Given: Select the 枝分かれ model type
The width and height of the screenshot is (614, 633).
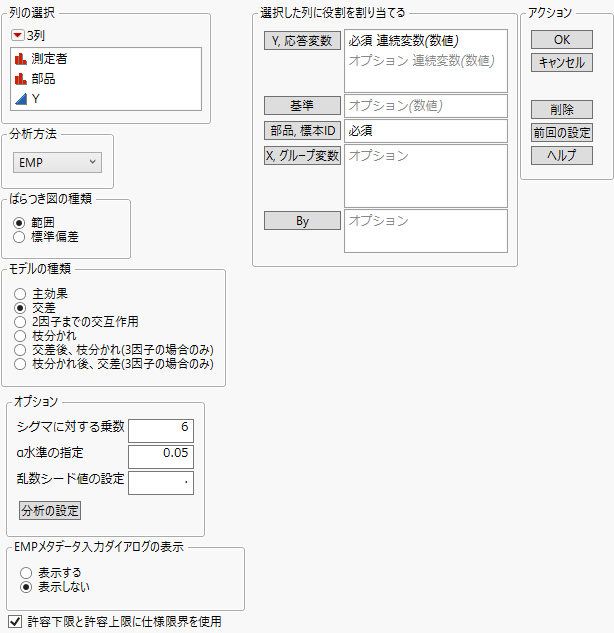Looking at the screenshot, I should (20, 336).
